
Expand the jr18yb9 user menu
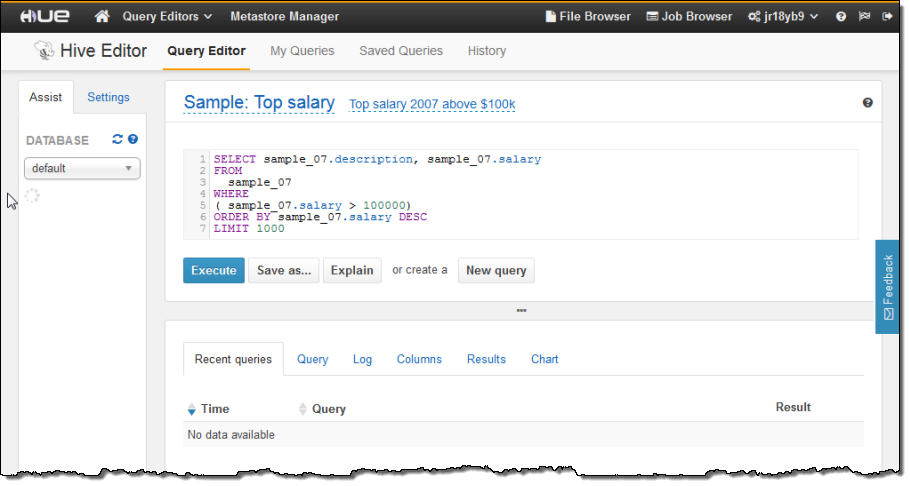click(x=783, y=17)
